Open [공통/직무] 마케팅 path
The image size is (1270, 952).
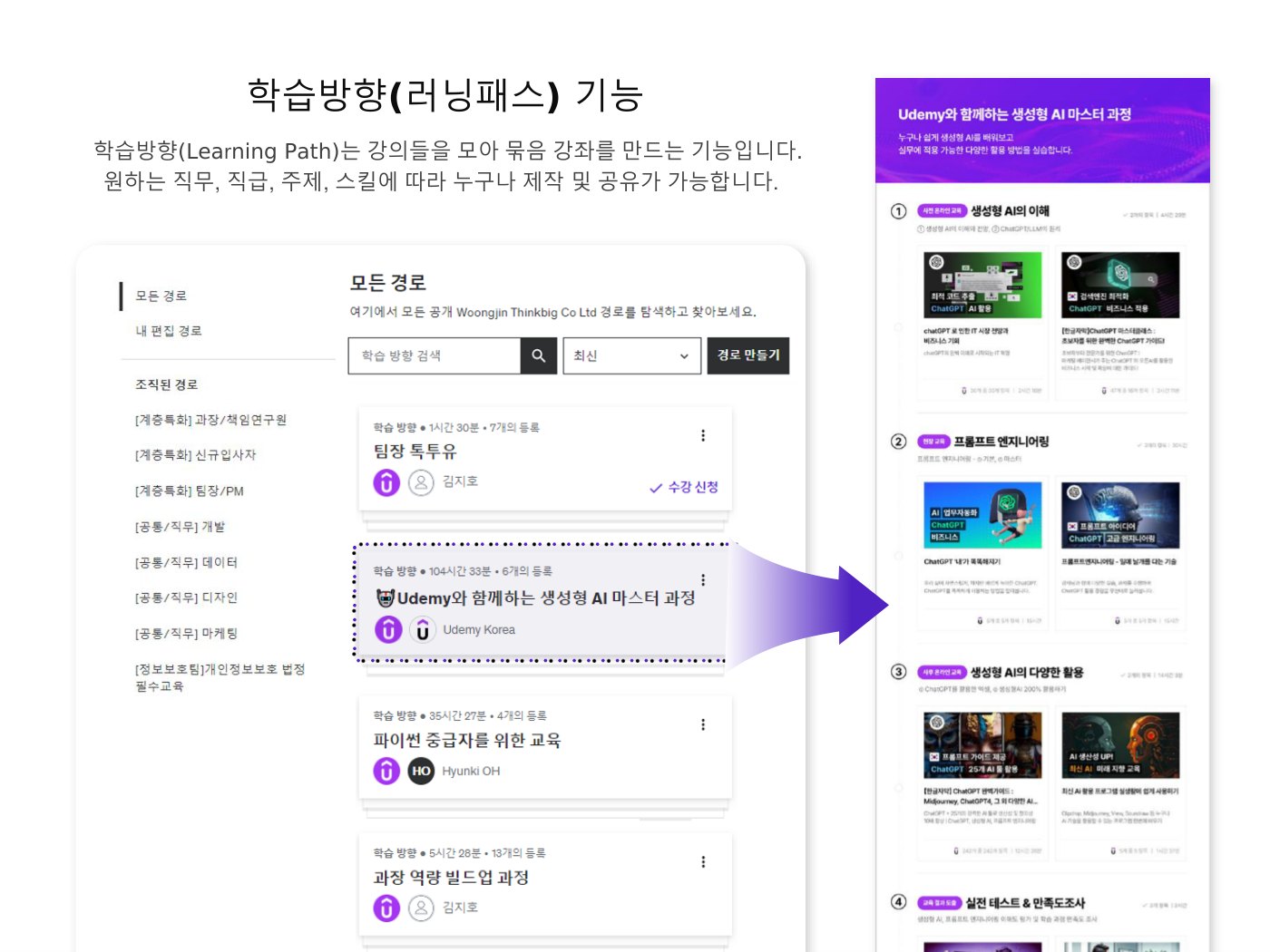click(186, 634)
